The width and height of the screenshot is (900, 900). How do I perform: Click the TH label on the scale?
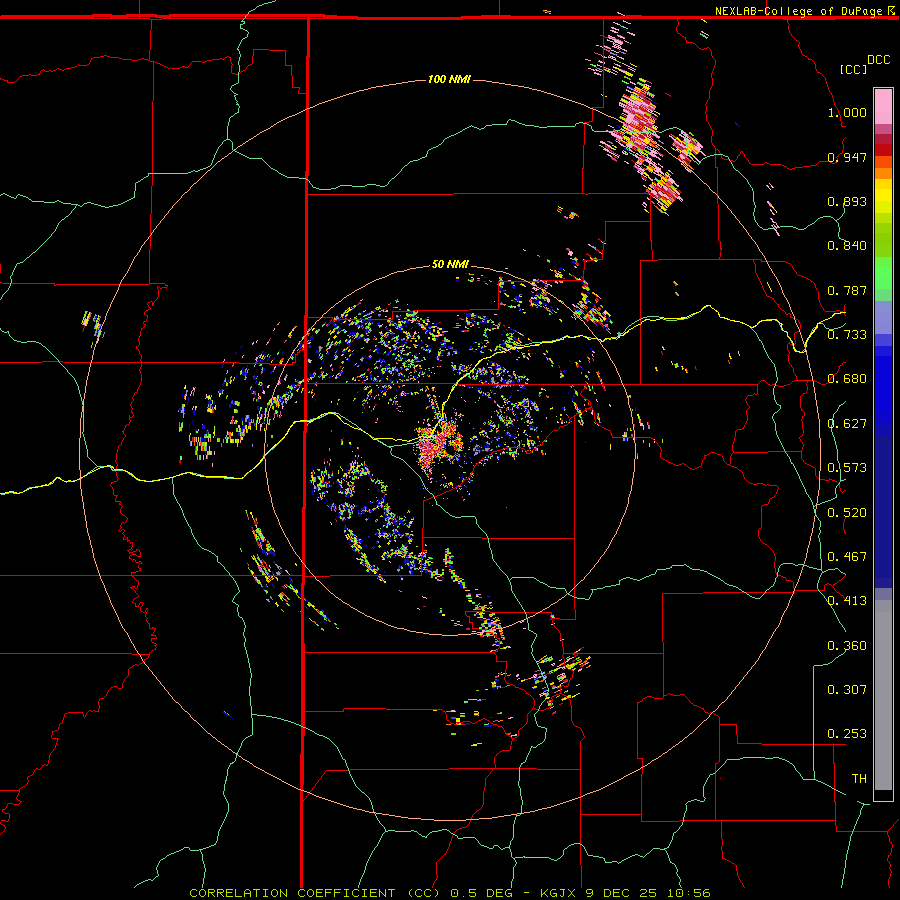tap(859, 779)
